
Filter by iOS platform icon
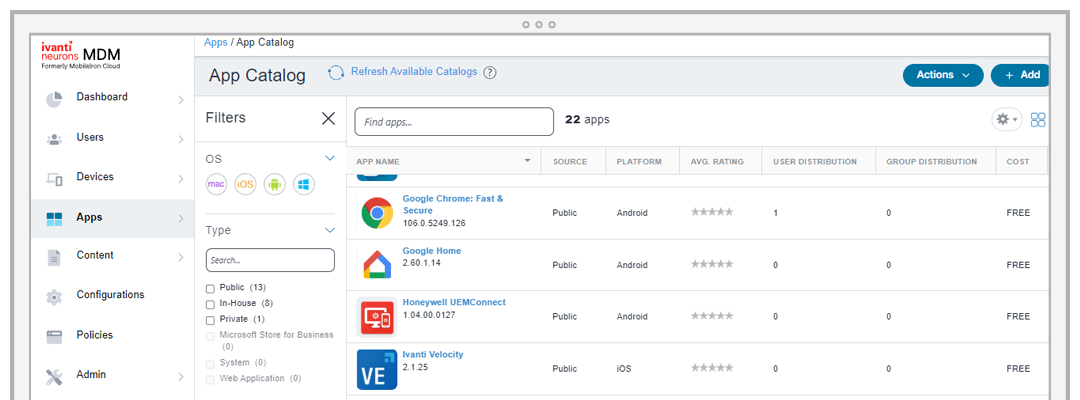(x=245, y=184)
